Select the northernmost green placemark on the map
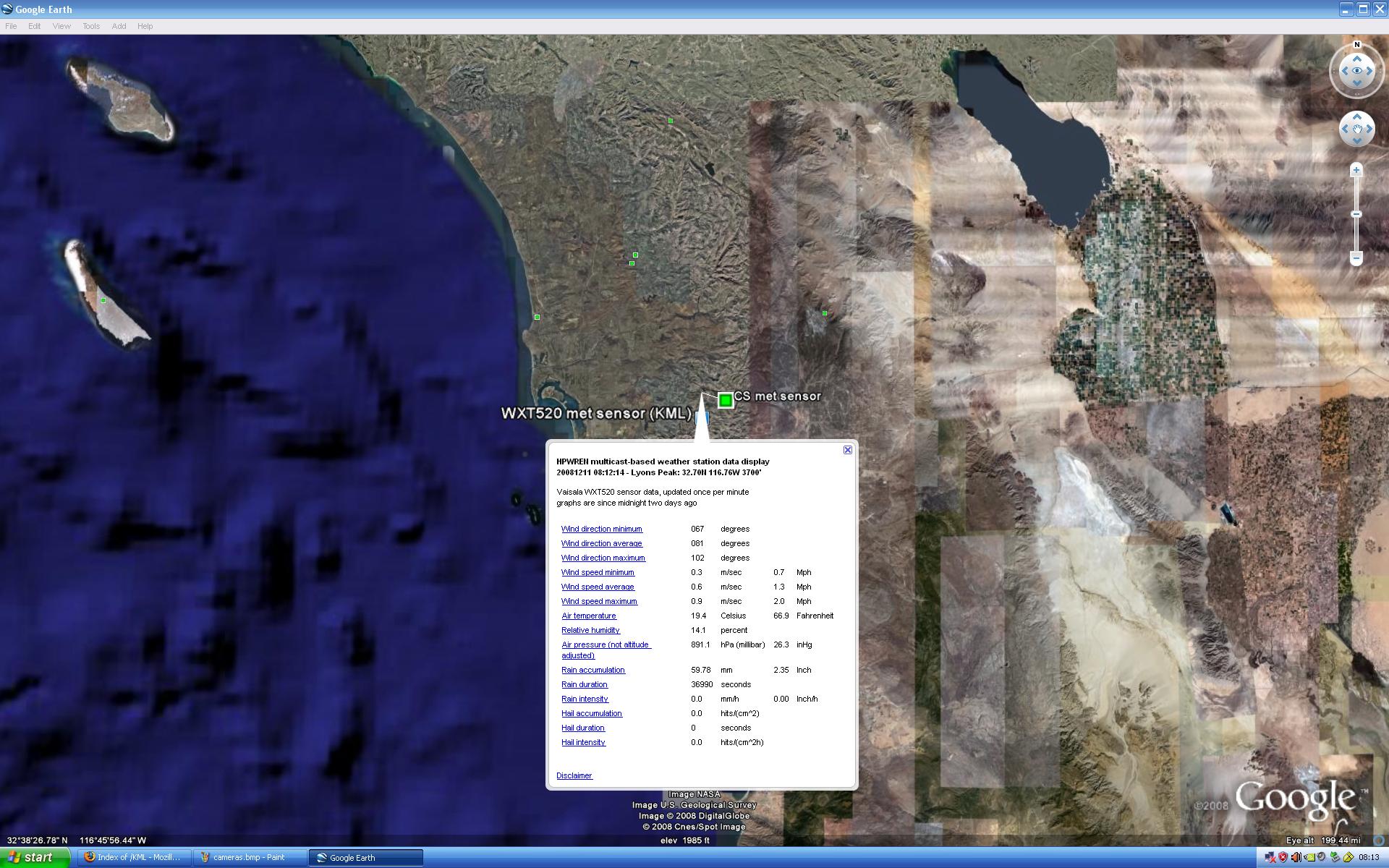The image size is (1389, 868). click(671, 121)
